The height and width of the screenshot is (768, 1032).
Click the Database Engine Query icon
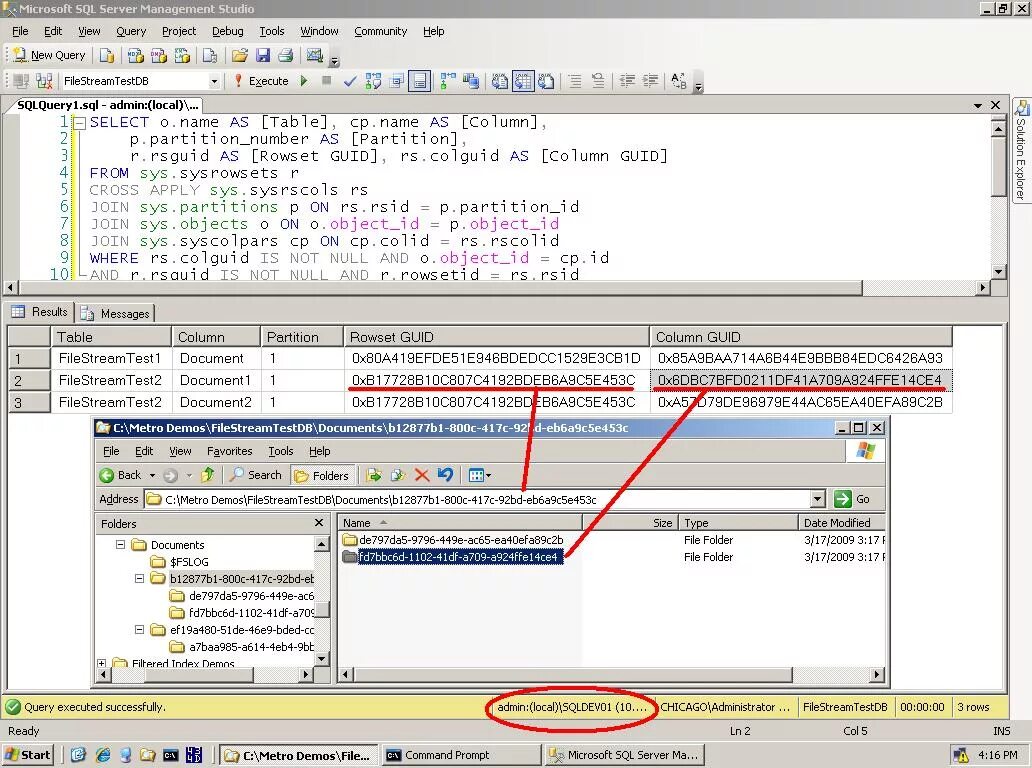click(107, 55)
